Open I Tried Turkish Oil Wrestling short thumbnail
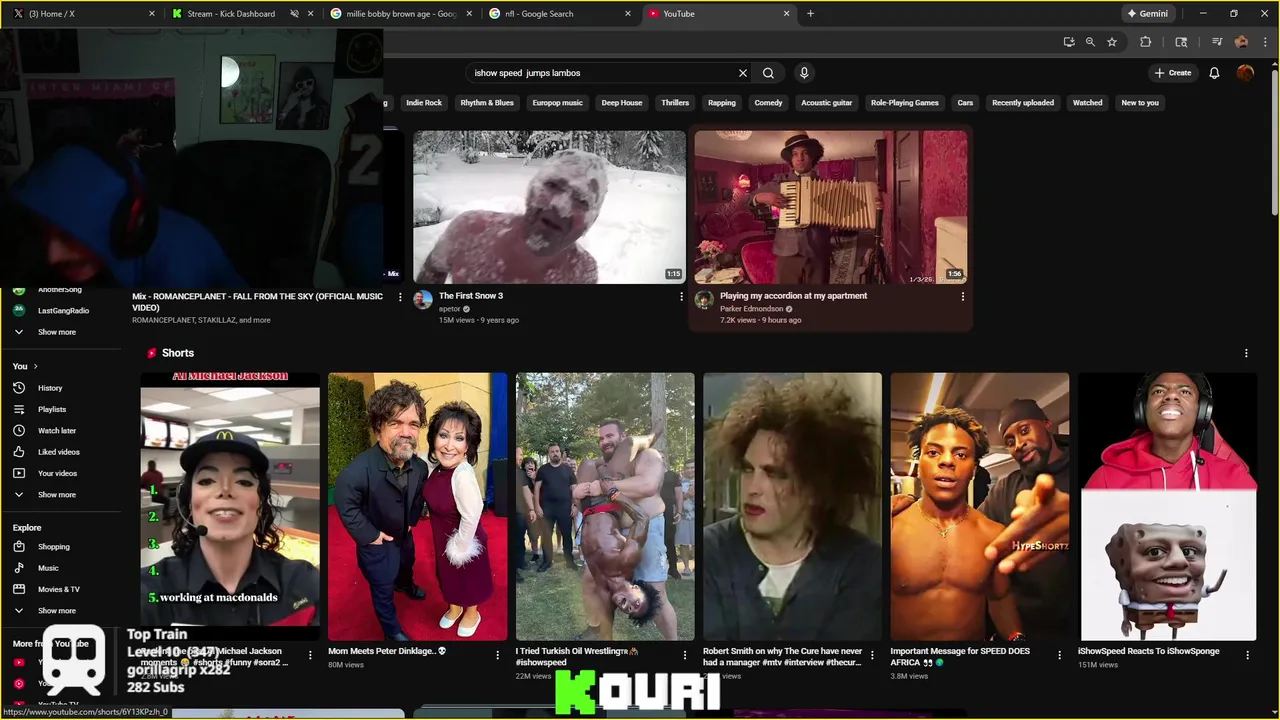Screen dimensions: 1280x720 point(605,506)
